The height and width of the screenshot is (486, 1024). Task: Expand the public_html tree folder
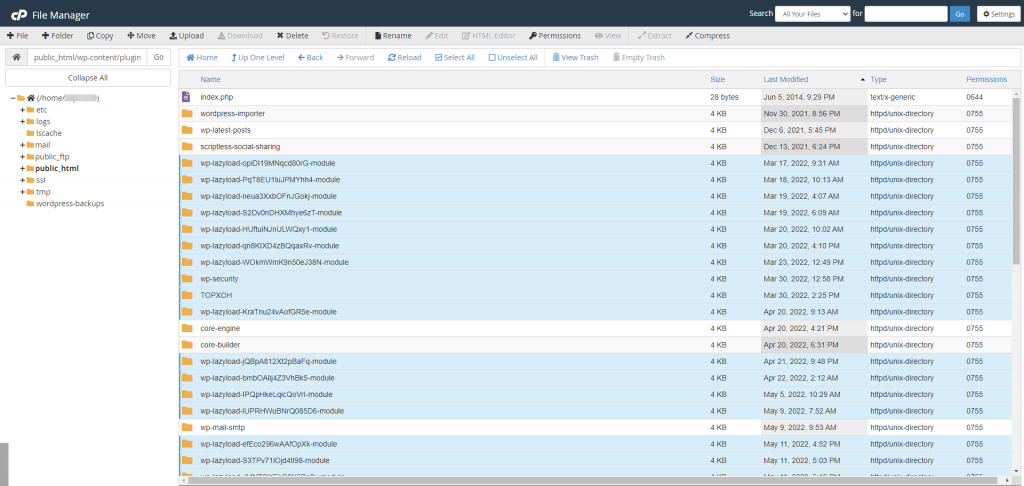click(x=22, y=169)
